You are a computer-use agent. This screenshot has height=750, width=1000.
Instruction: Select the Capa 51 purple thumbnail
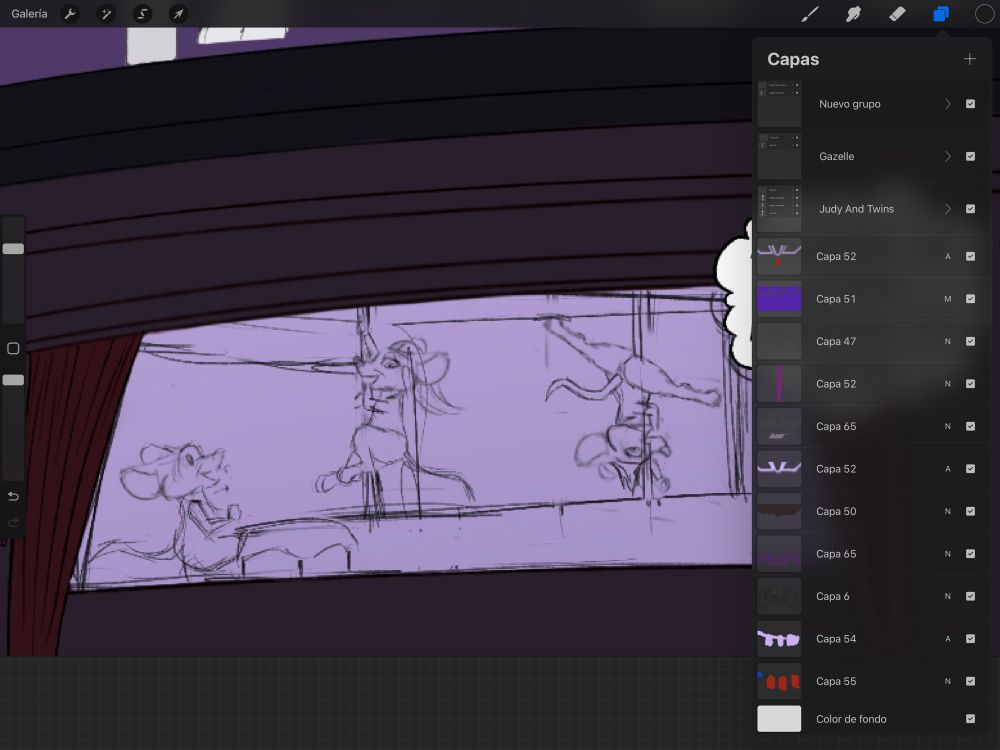point(779,298)
